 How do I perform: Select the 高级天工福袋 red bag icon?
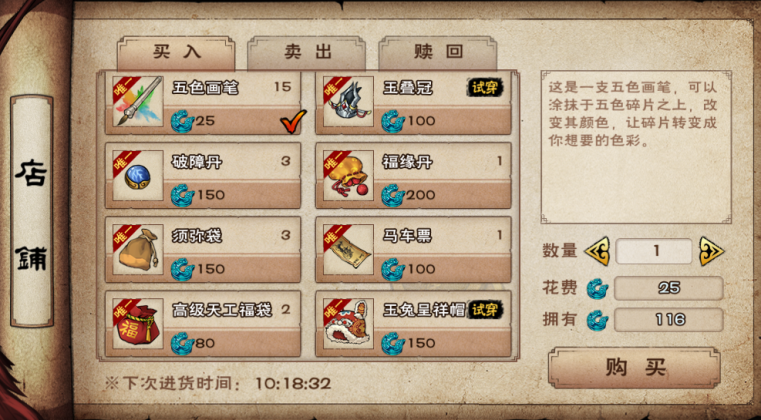(137, 324)
